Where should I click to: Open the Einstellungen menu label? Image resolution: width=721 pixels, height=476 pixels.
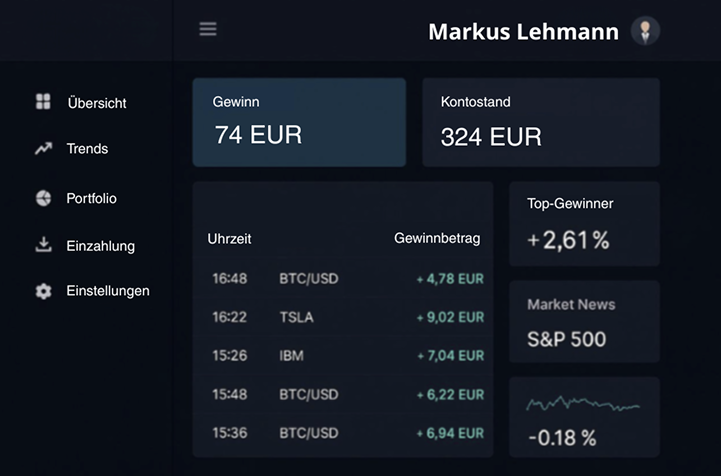point(108,291)
